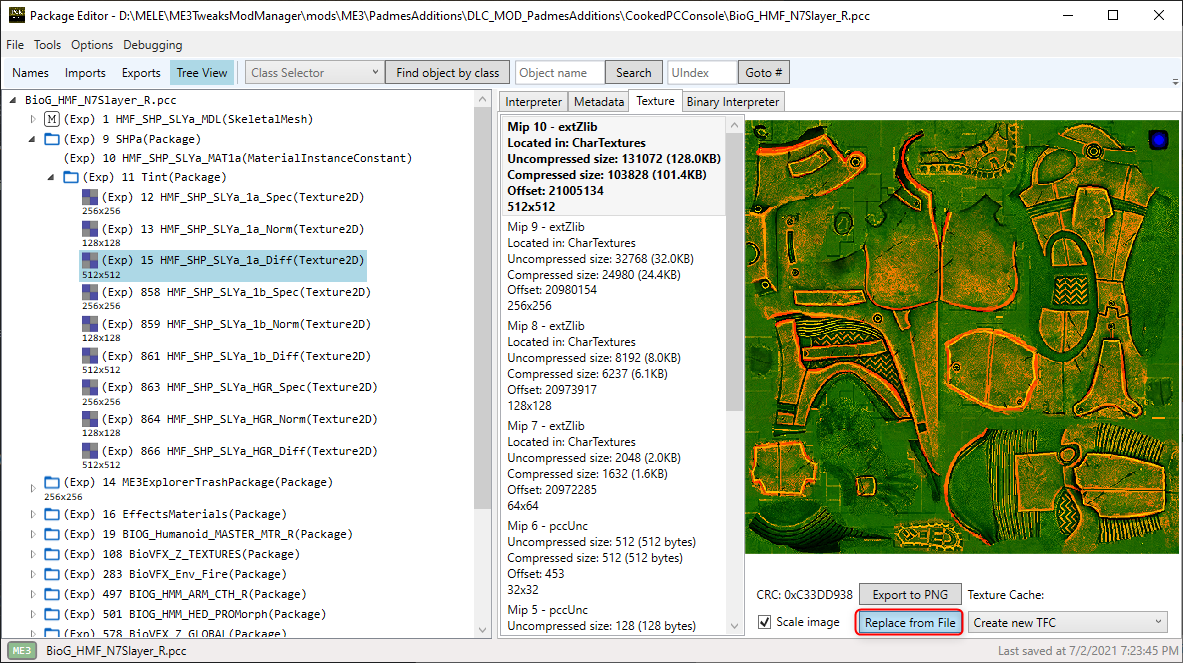The image size is (1183, 663).
Task: Open the File menu
Action: 15,45
